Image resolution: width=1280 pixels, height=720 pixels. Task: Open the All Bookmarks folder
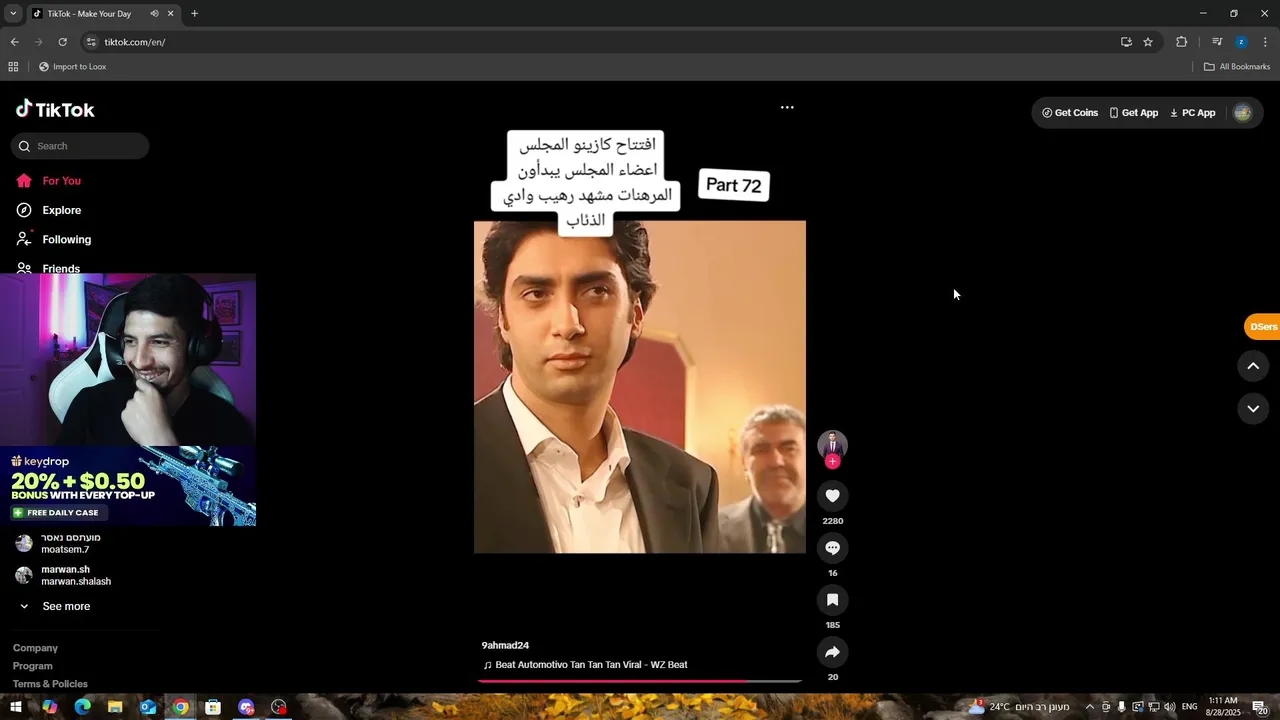(x=1237, y=67)
